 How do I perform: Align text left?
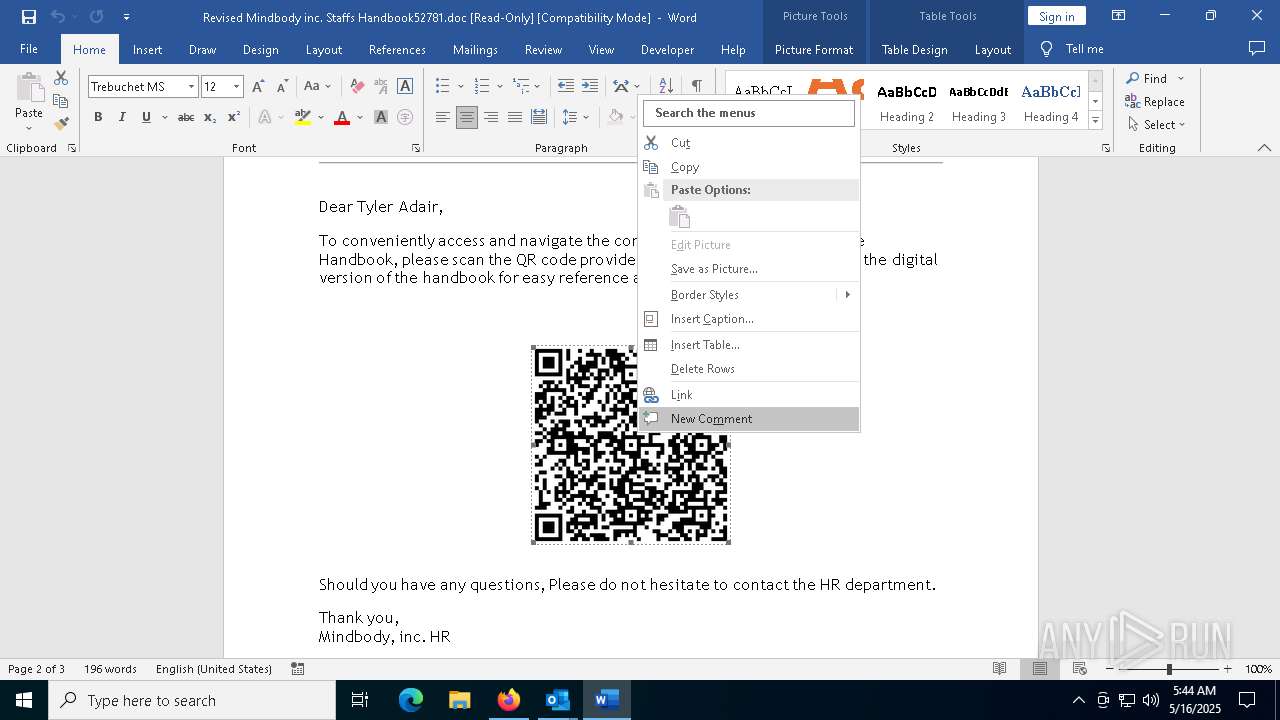443,117
